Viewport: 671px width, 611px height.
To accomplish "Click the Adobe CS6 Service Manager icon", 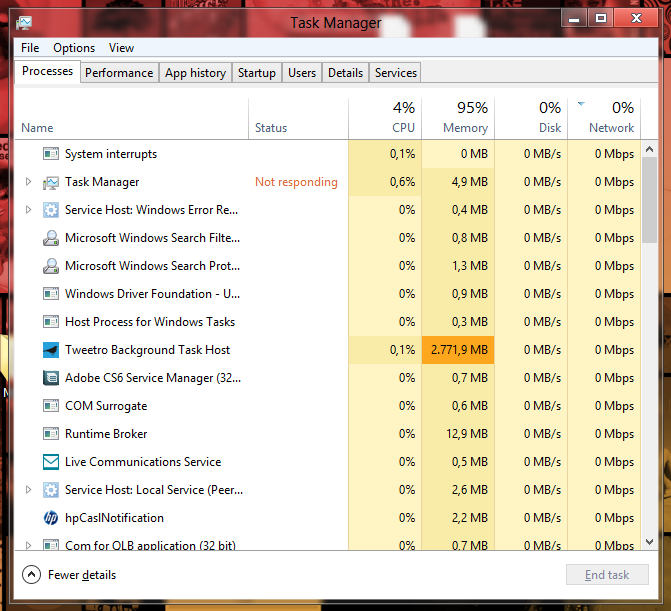I will coord(51,378).
